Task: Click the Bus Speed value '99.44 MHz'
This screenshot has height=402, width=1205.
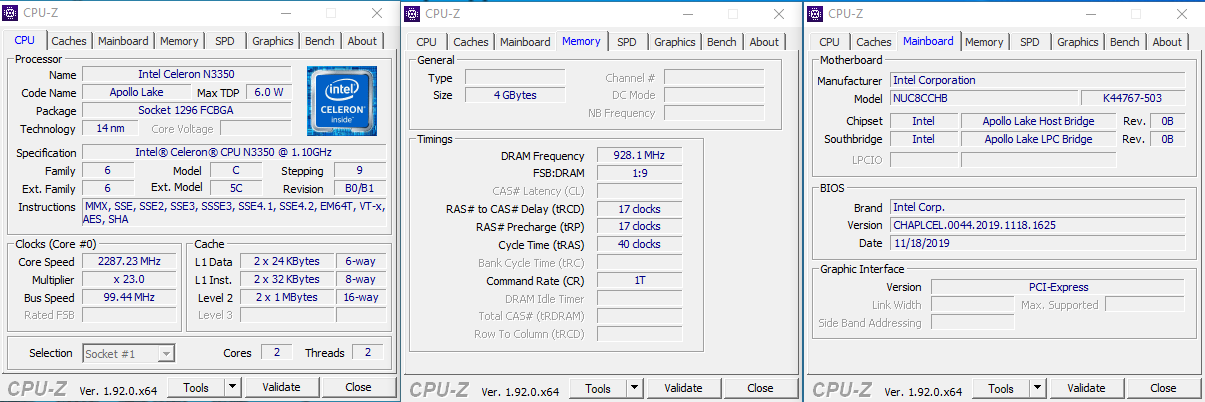Action: click(x=129, y=298)
